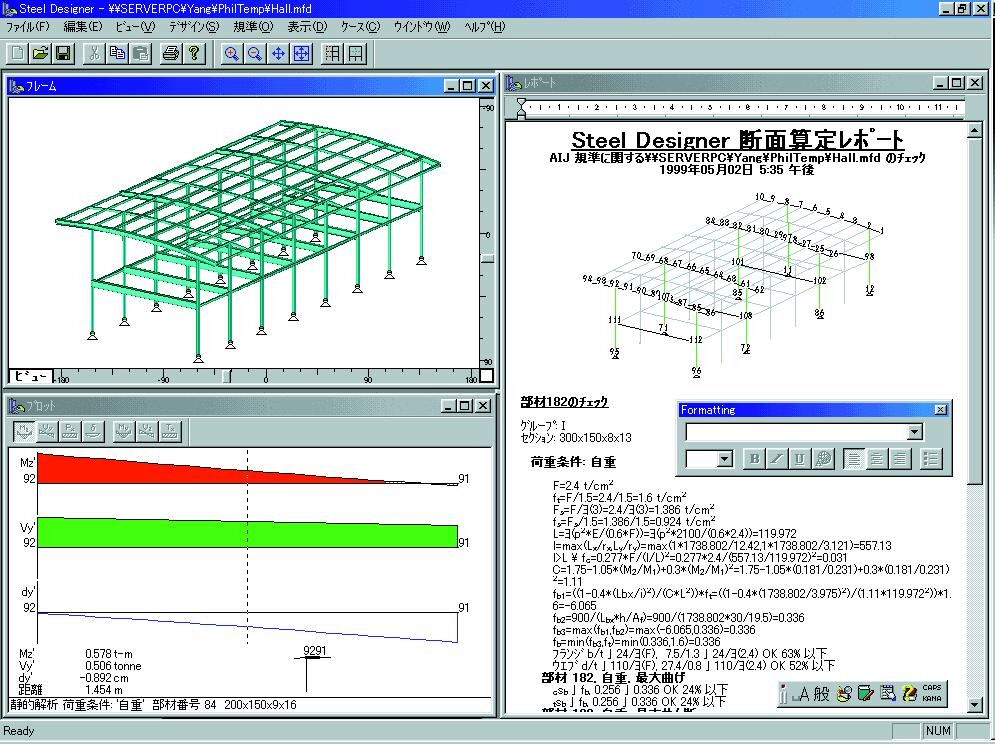Open the ファイル(F) menu
This screenshot has width=995, height=744.
27,27
